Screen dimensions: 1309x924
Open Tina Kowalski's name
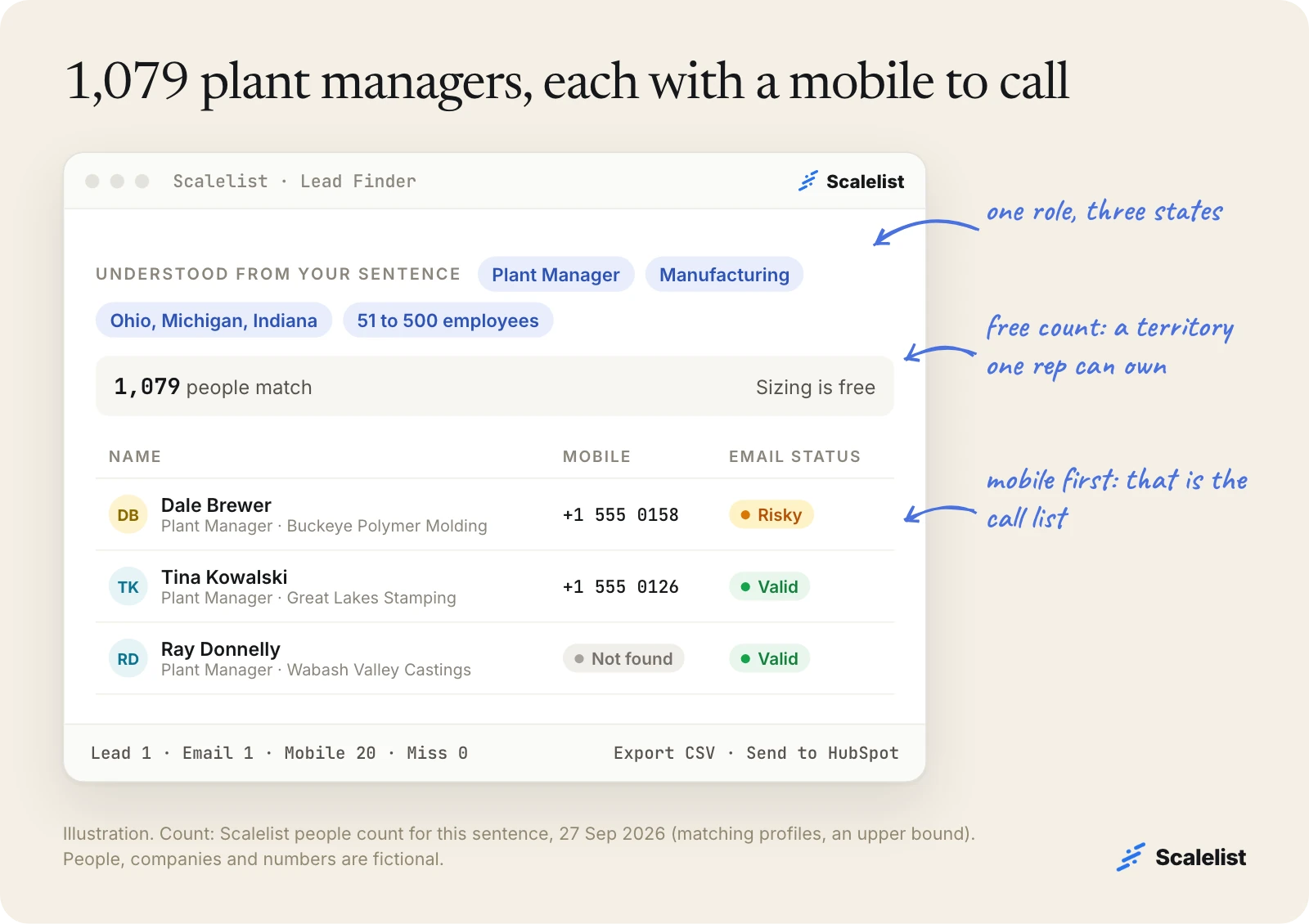click(x=224, y=577)
